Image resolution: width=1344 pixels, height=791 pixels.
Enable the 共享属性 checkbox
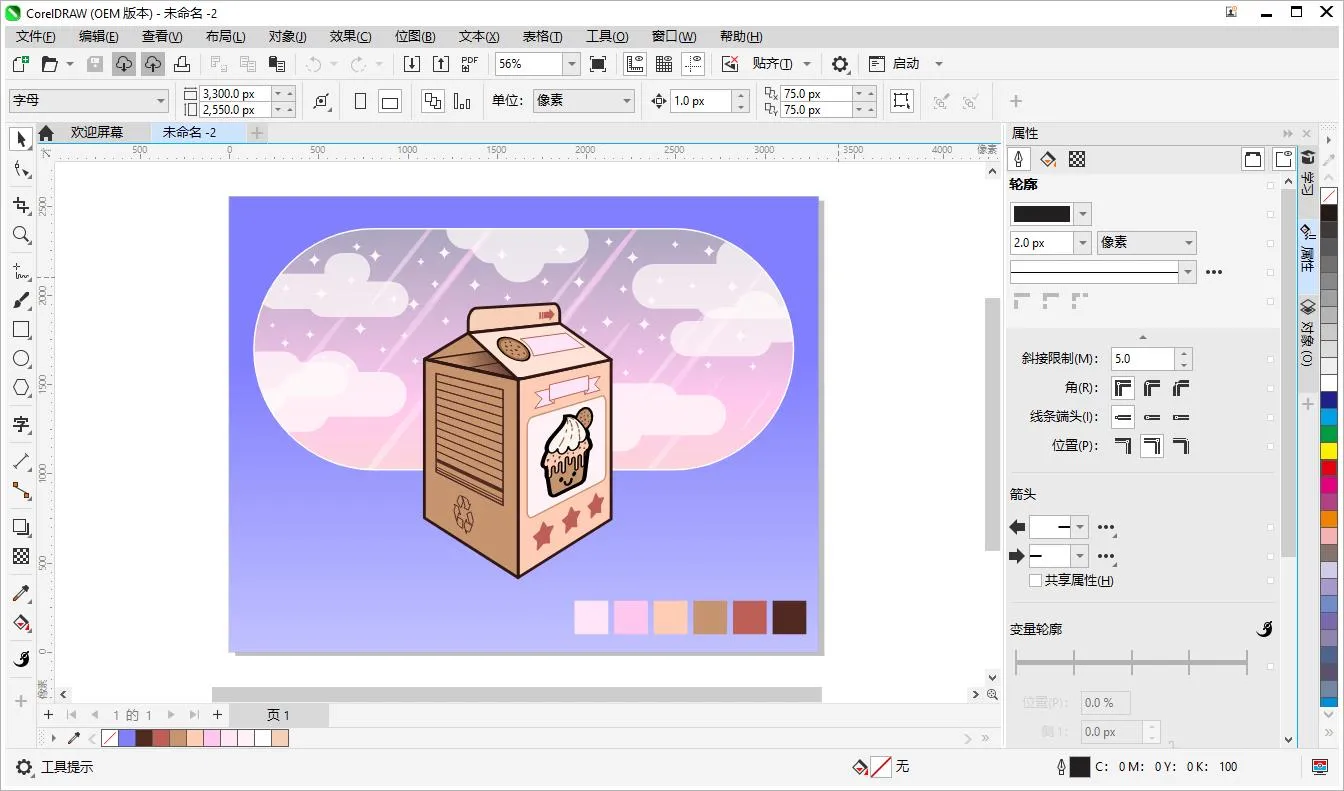pyautogui.click(x=1035, y=581)
